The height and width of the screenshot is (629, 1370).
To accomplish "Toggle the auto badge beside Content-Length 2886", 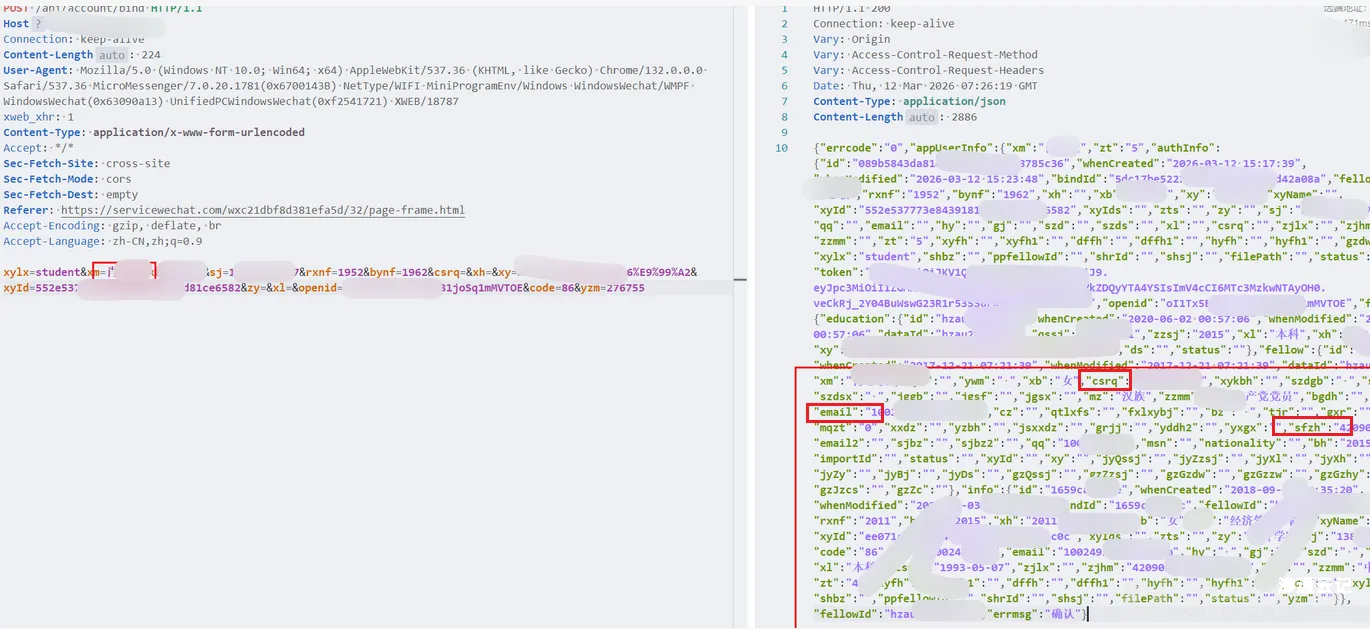I will tap(921, 117).
